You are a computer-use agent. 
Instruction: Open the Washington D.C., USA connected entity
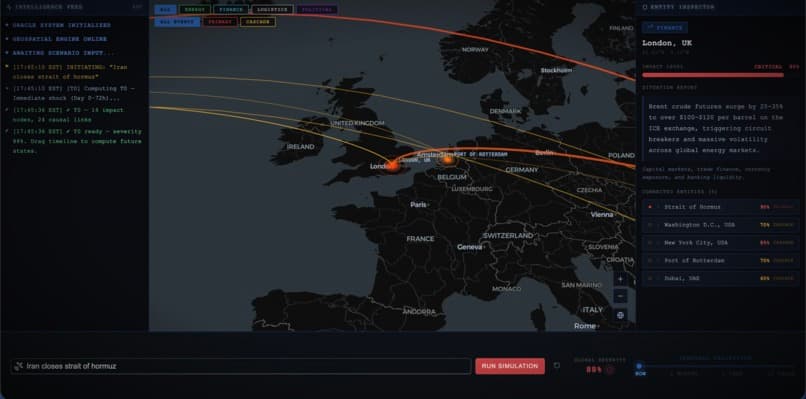720,225
